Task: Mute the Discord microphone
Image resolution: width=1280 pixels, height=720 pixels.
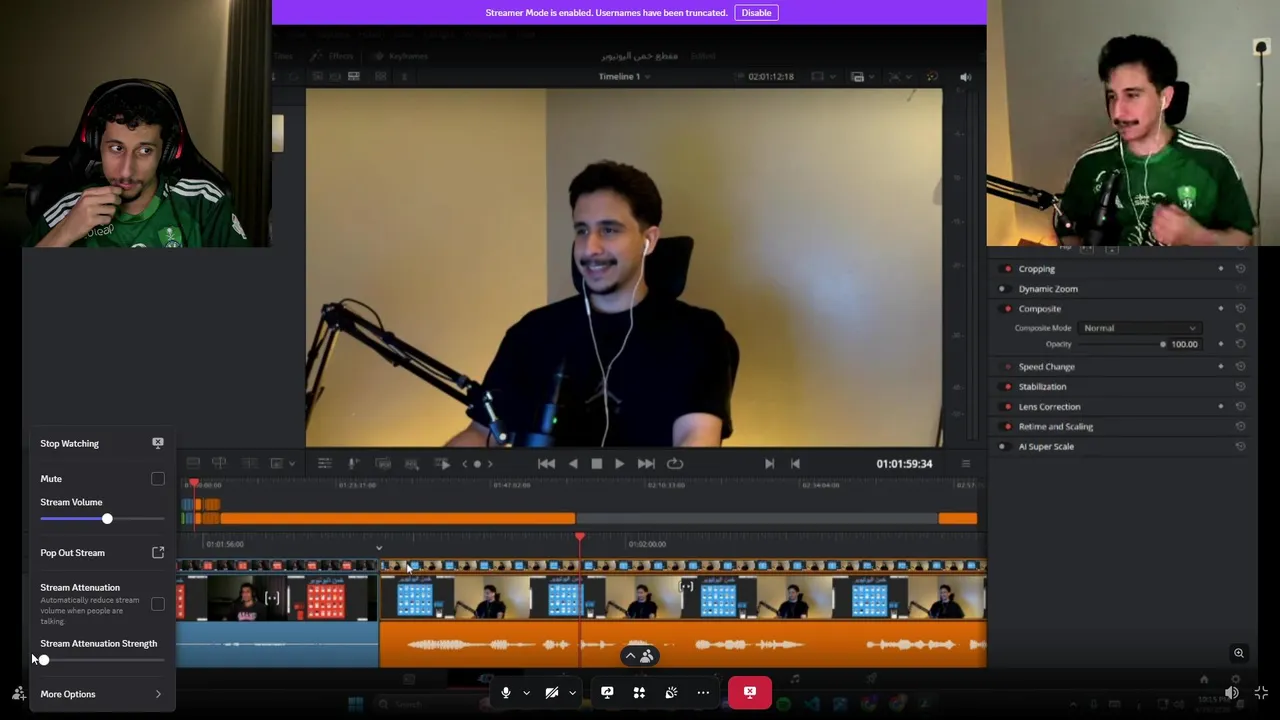Action: point(506,692)
